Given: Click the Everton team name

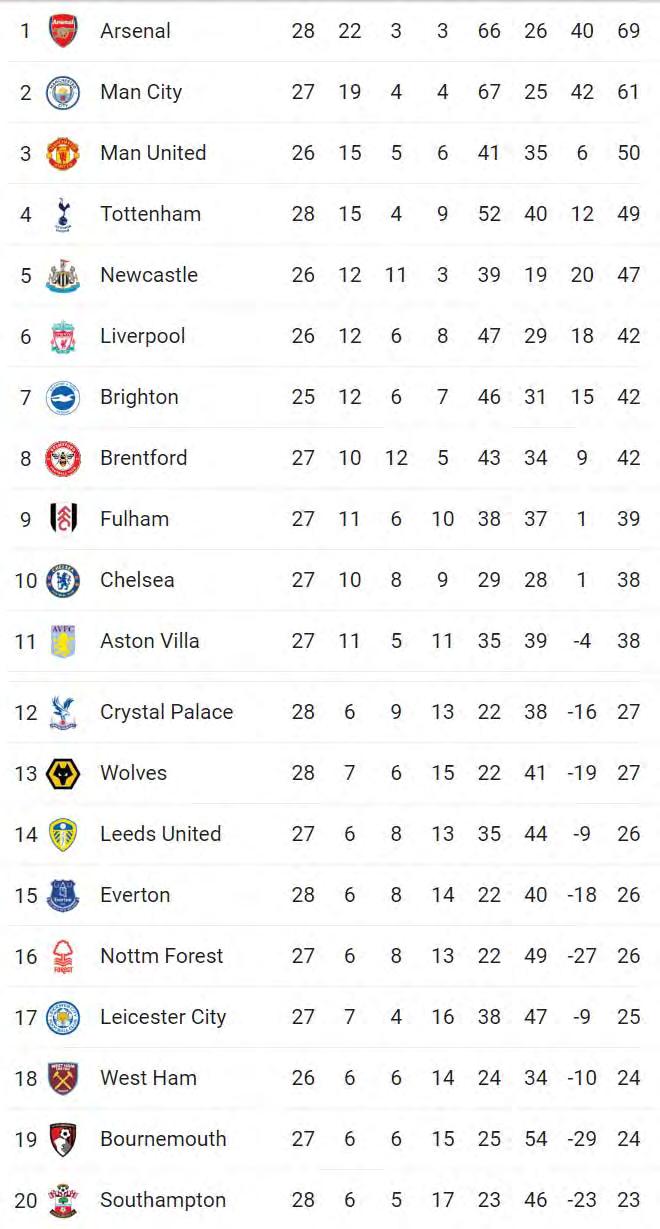Looking at the screenshot, I should click(135, 895).
